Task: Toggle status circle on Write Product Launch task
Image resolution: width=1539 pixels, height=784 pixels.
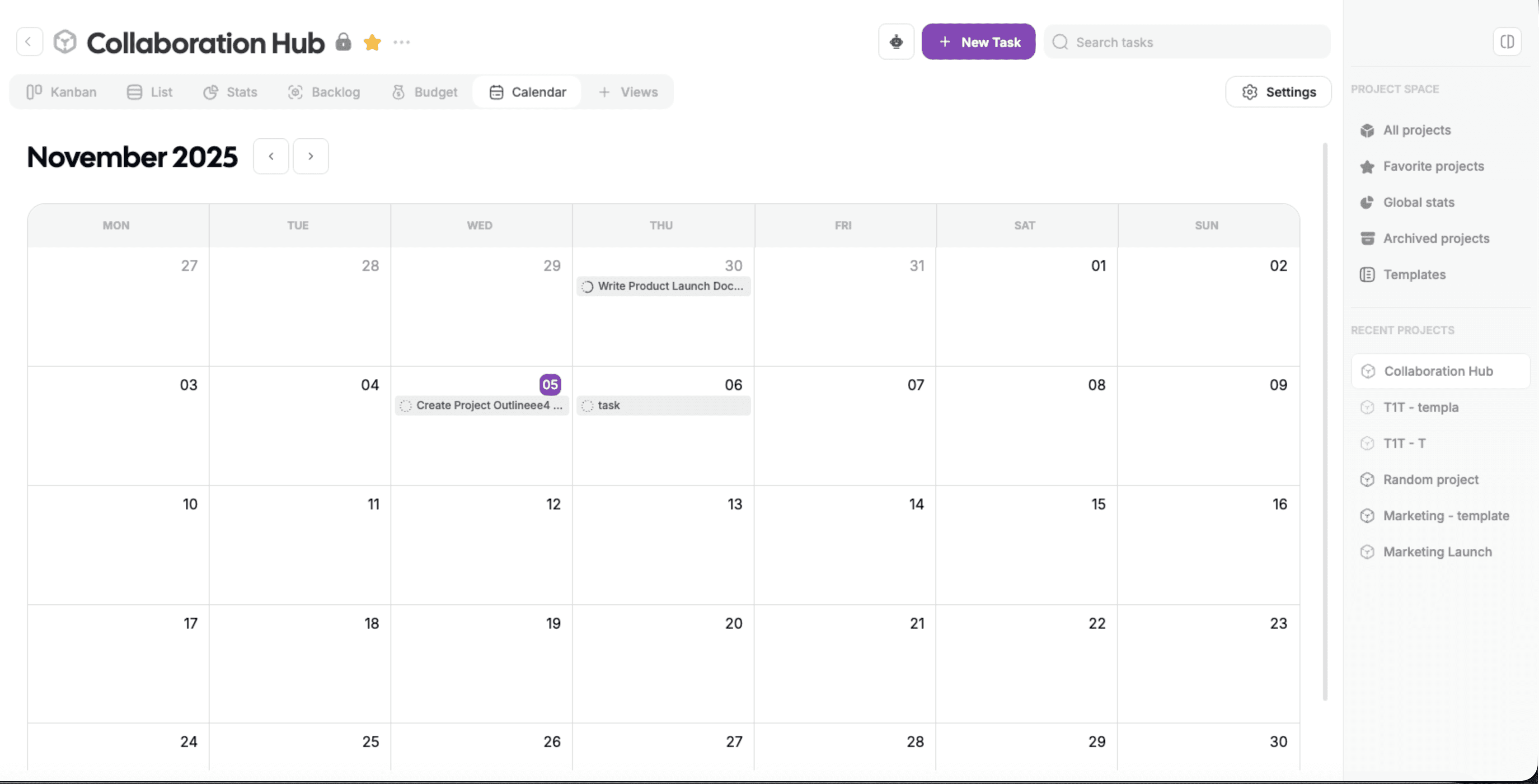Action: [587, 287]
